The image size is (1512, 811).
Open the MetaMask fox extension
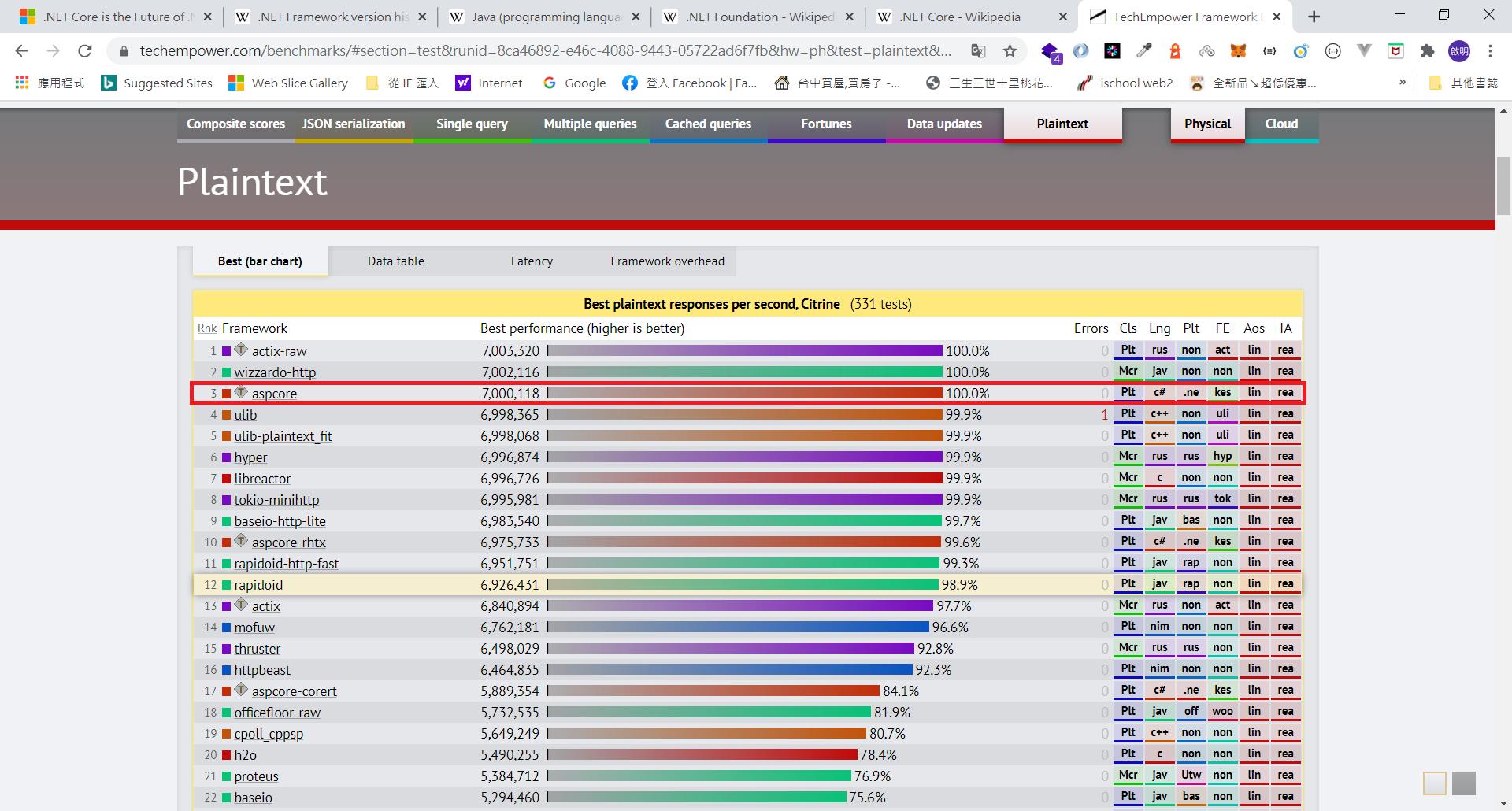pos(1238,51)
